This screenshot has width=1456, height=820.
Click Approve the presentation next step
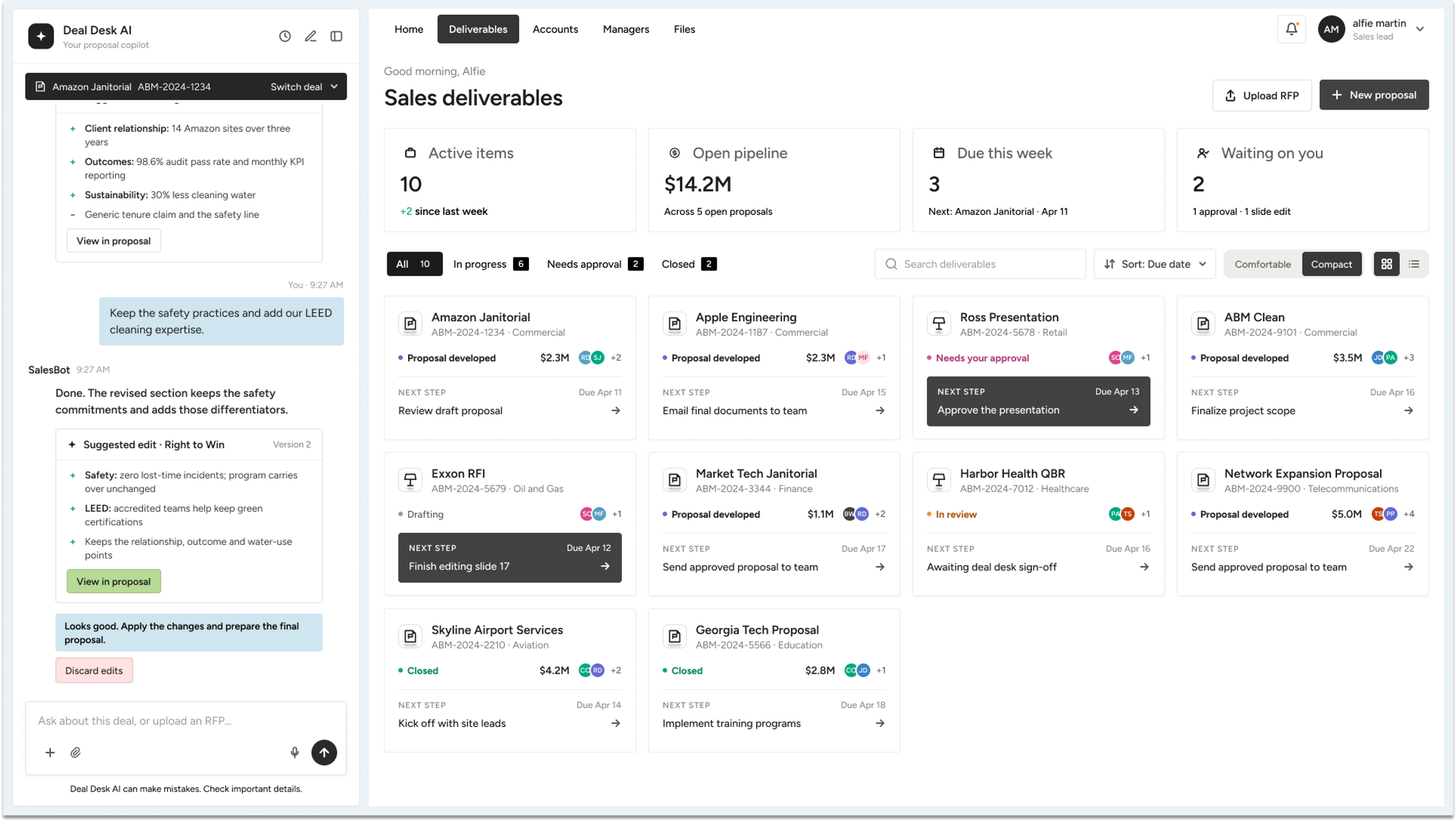coord(1038,401)
